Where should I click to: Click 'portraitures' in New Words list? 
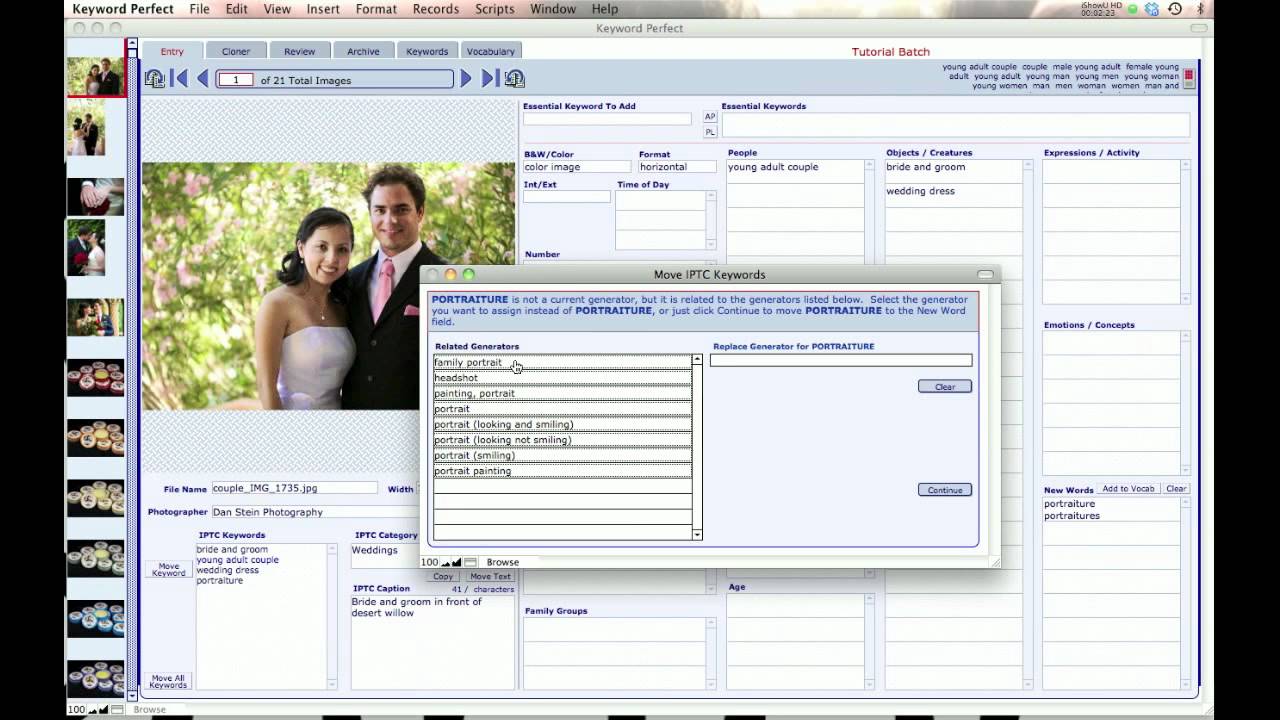click(x=1072, y=516)
